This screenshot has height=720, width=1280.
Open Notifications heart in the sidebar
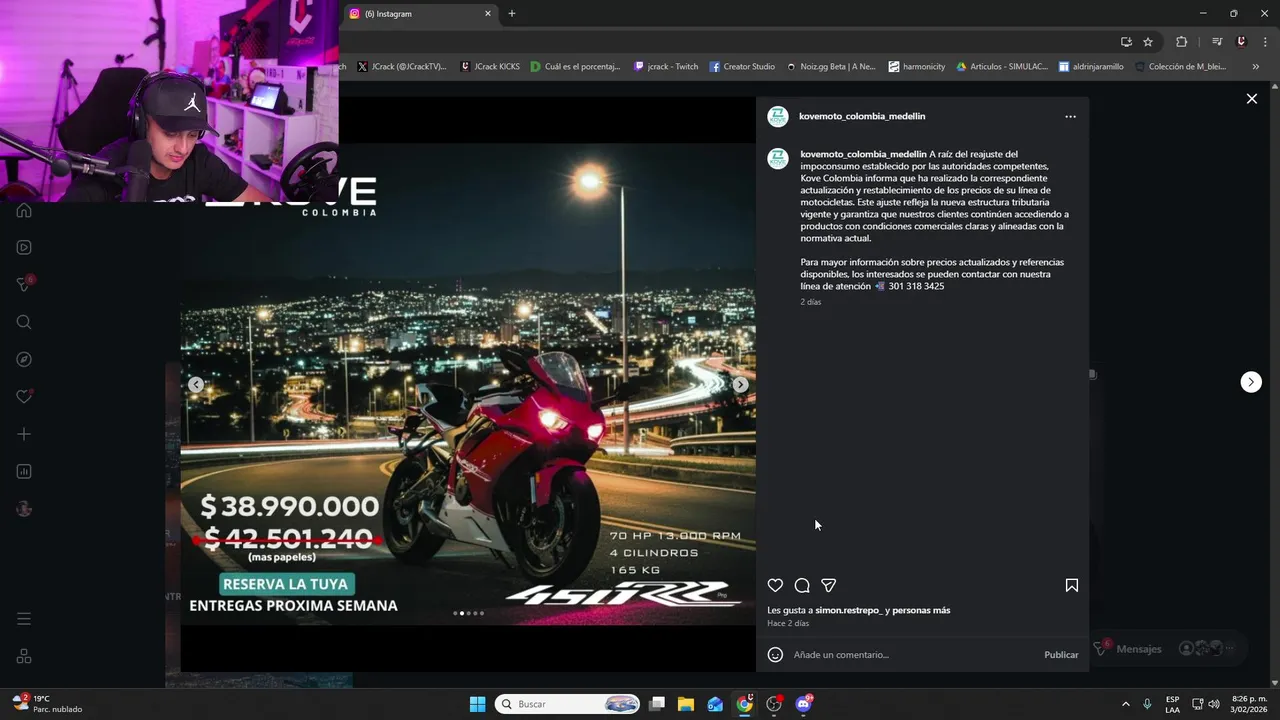click(24, 397)
